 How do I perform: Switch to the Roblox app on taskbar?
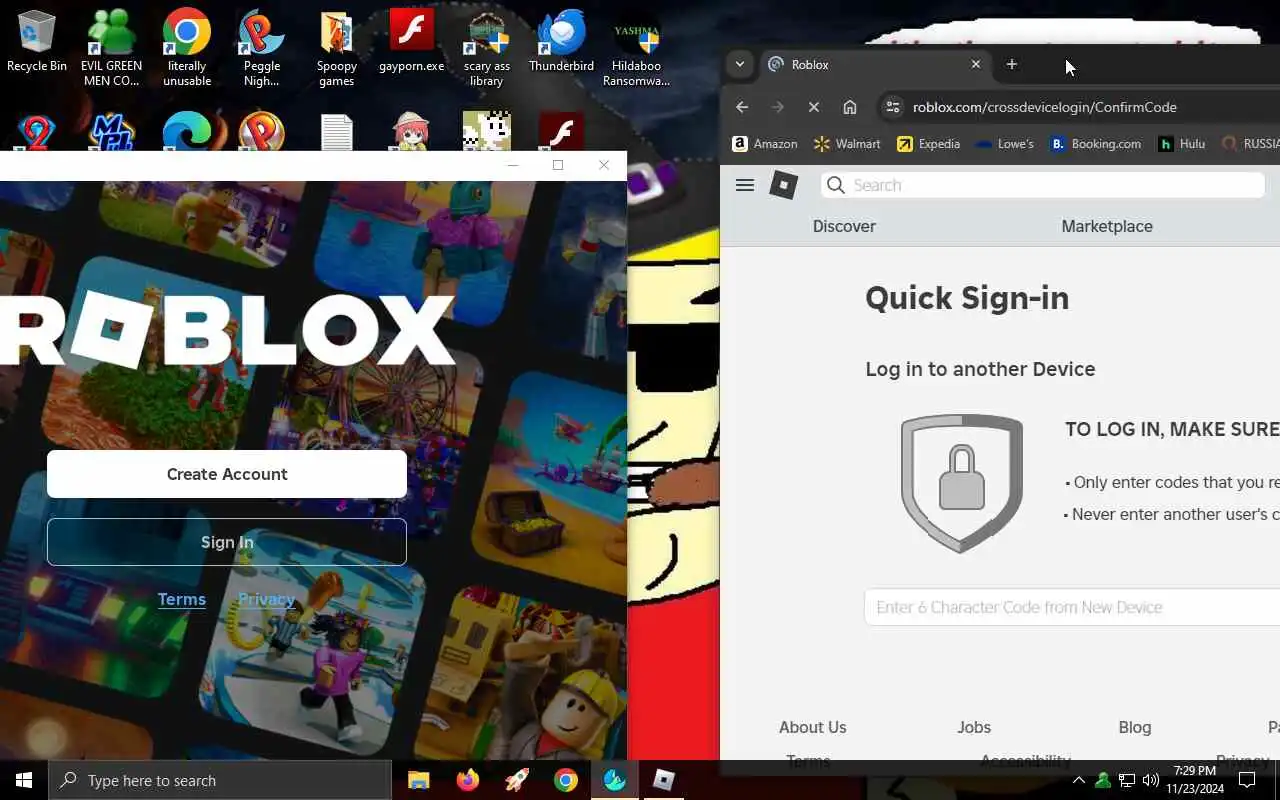click(664, 780)
